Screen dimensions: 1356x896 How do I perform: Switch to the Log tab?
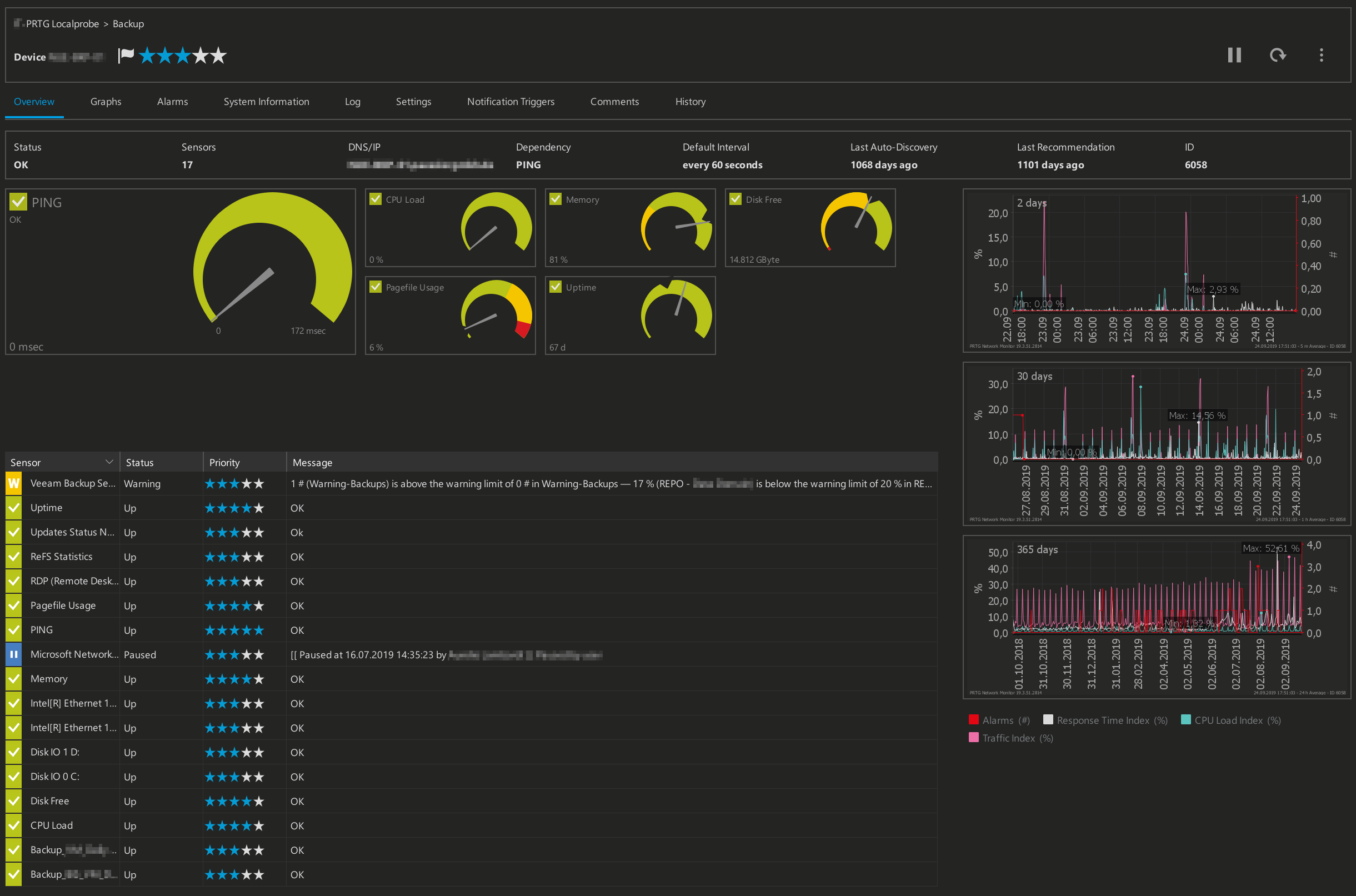pos(352,101)
